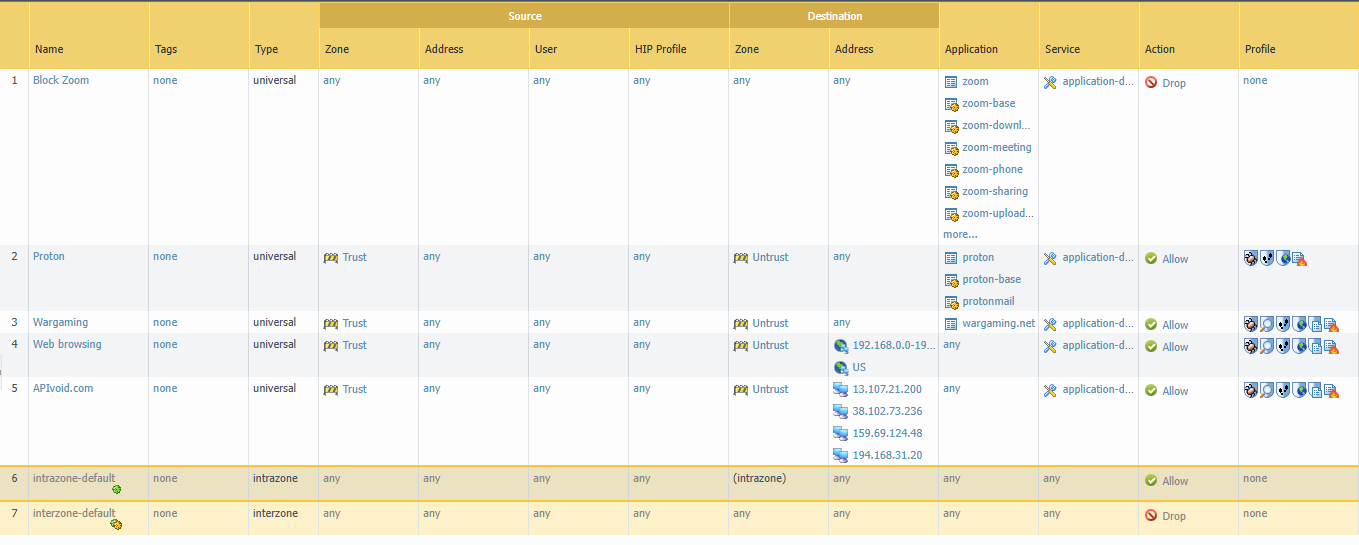Click the antivirus bug icon in Web browsing row
This screenshot has width=1359, height=545.
point(1250,346)
